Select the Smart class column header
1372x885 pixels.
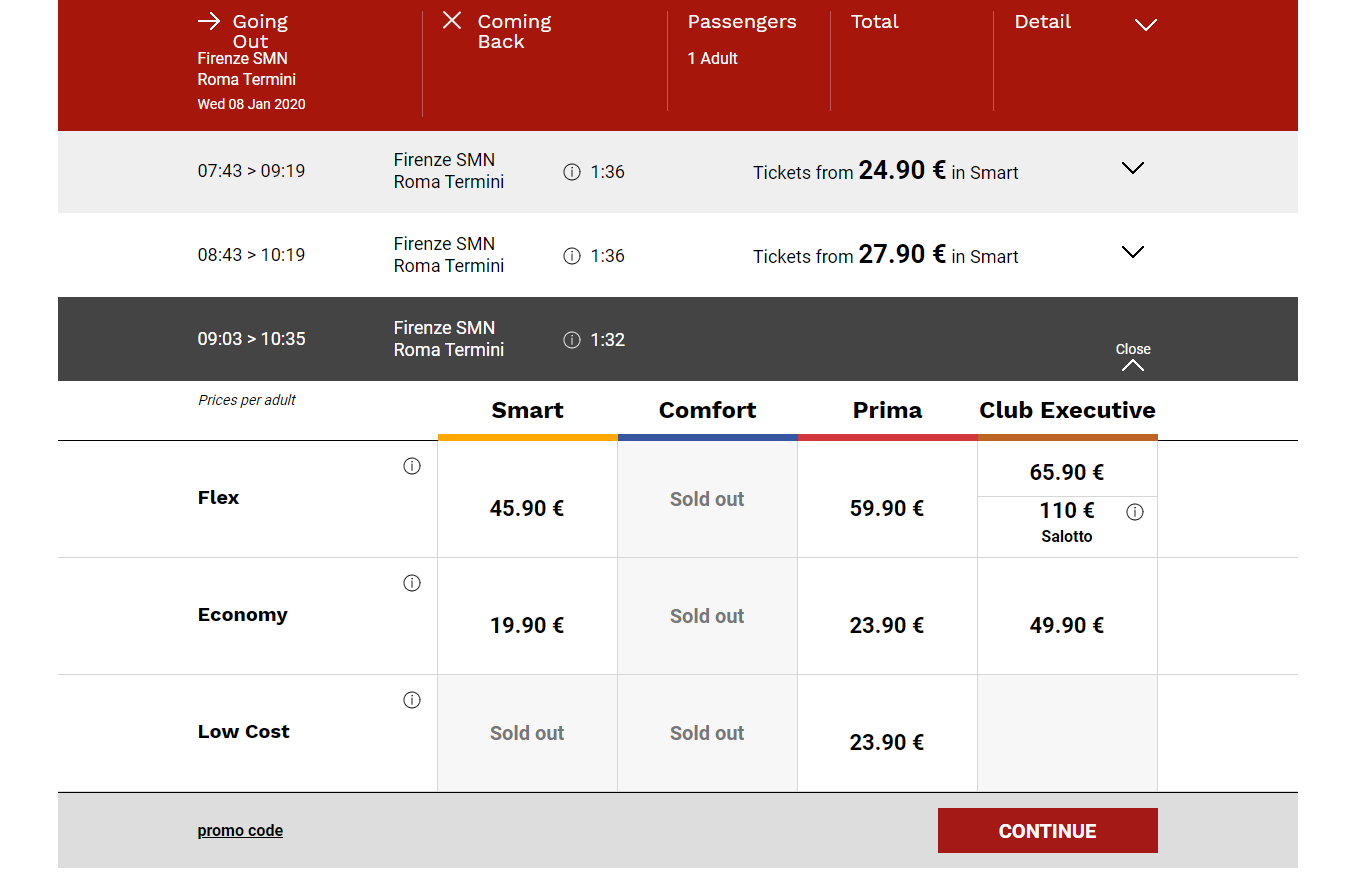point(527,410)
